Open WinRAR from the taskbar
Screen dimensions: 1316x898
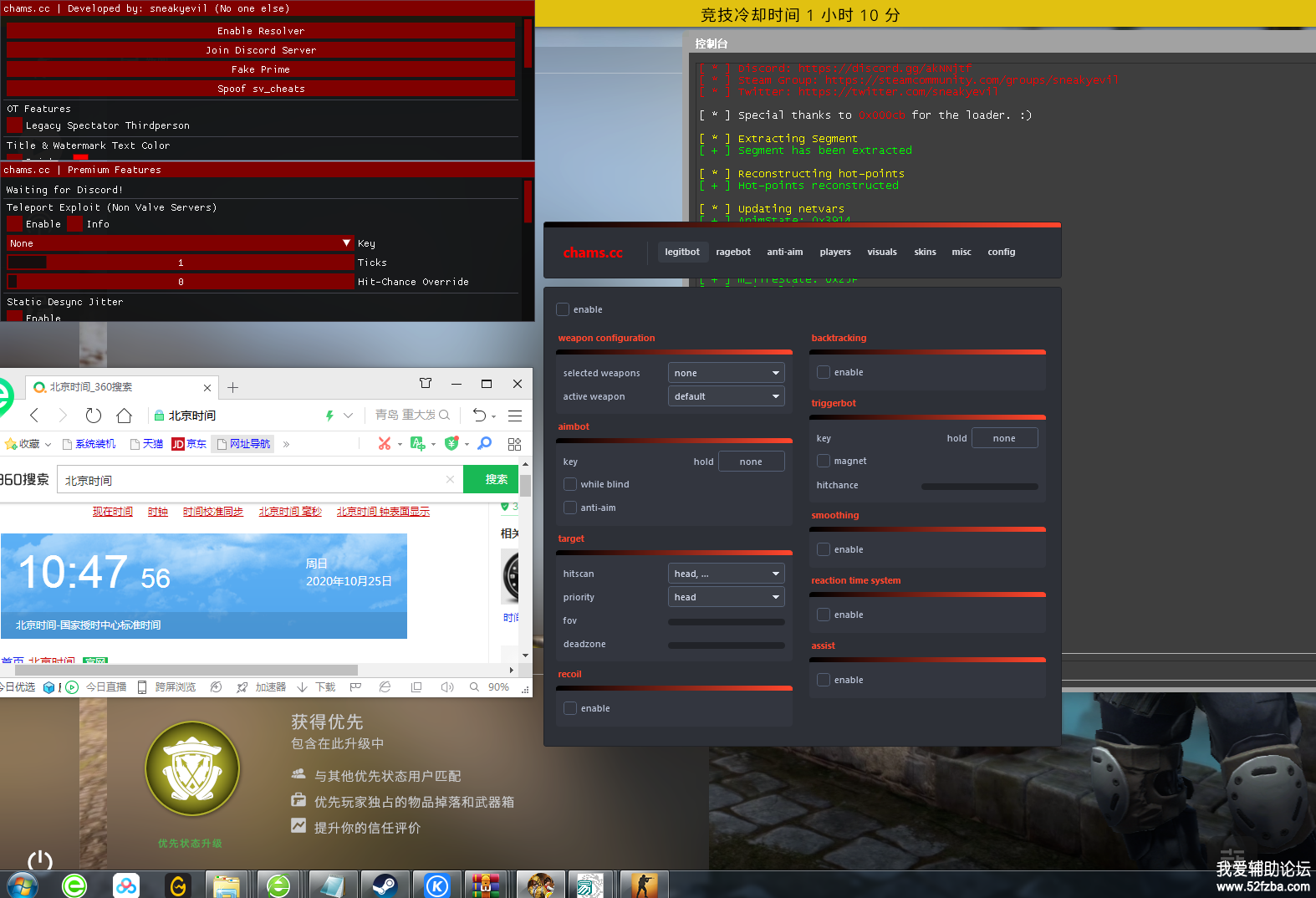pyautogui.click(x=486, y=885)
